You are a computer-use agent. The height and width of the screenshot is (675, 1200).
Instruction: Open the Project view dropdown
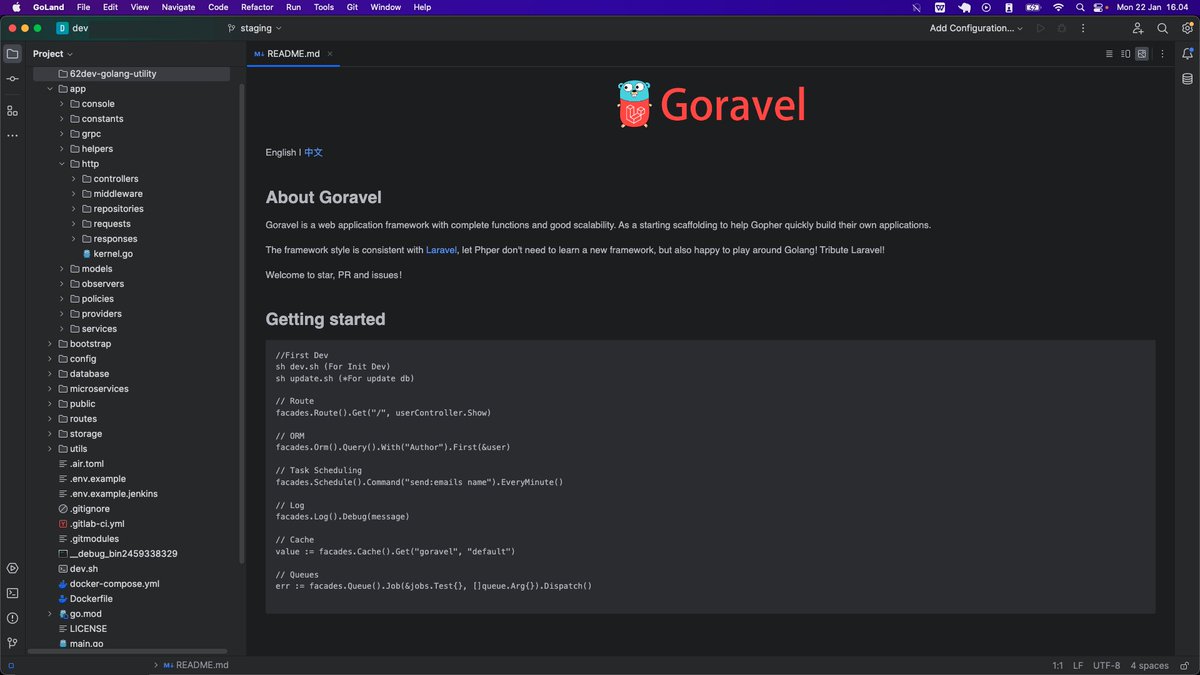tap(53, 54)
